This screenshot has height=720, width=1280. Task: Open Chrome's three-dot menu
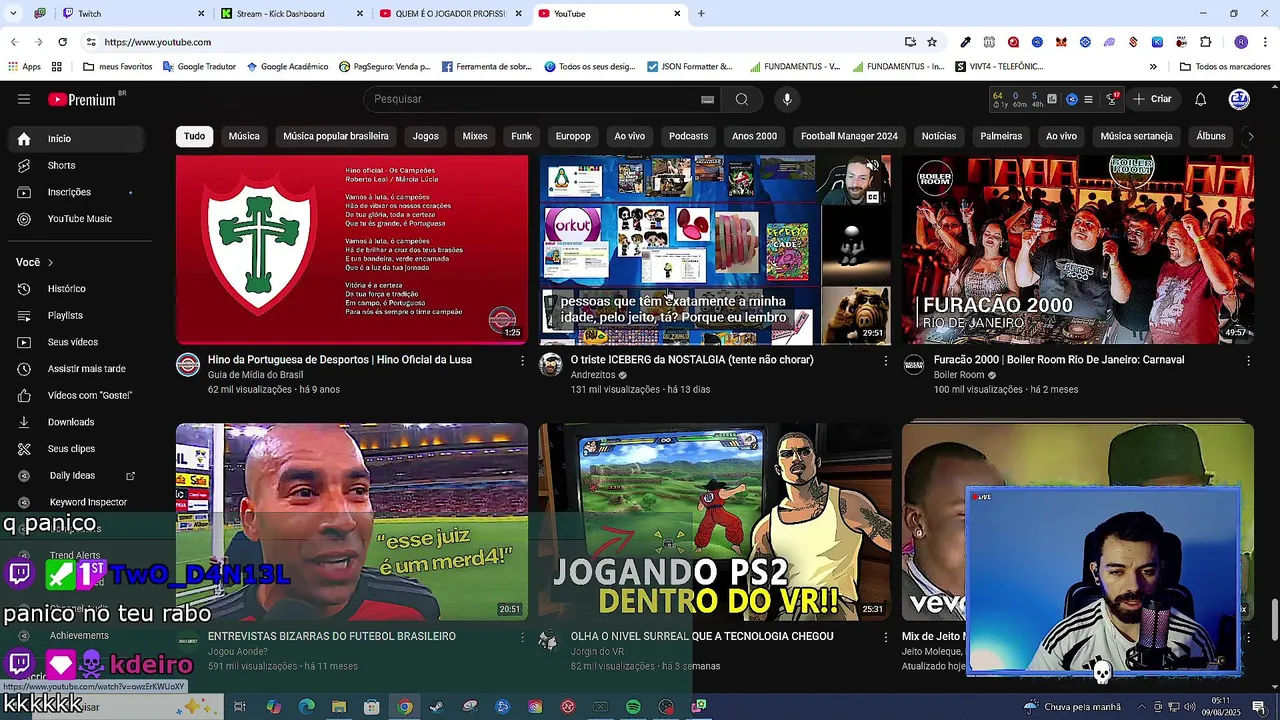pyautogui.click(x=1265, y=42)
